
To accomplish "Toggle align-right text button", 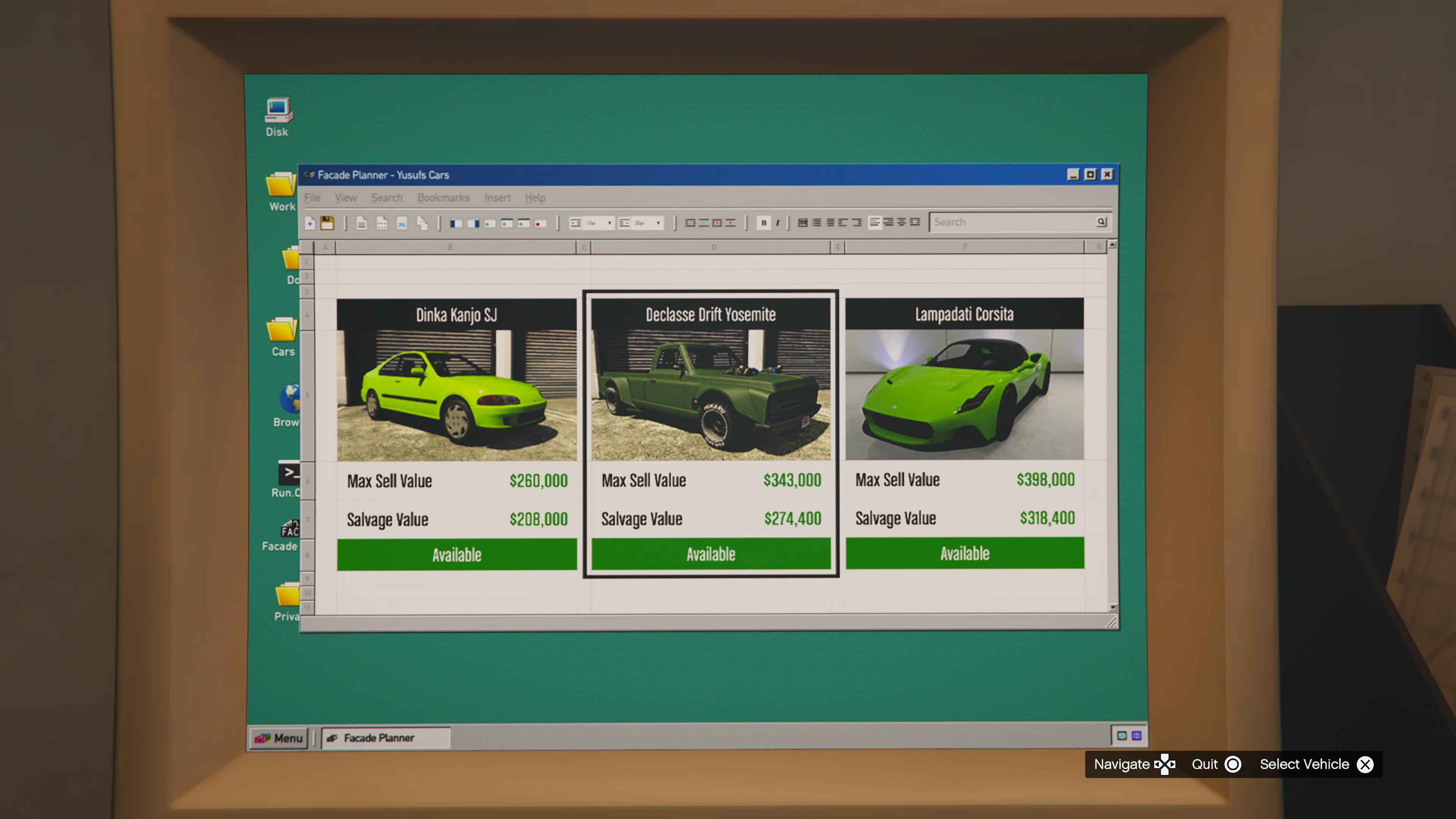I will [888, 223].
